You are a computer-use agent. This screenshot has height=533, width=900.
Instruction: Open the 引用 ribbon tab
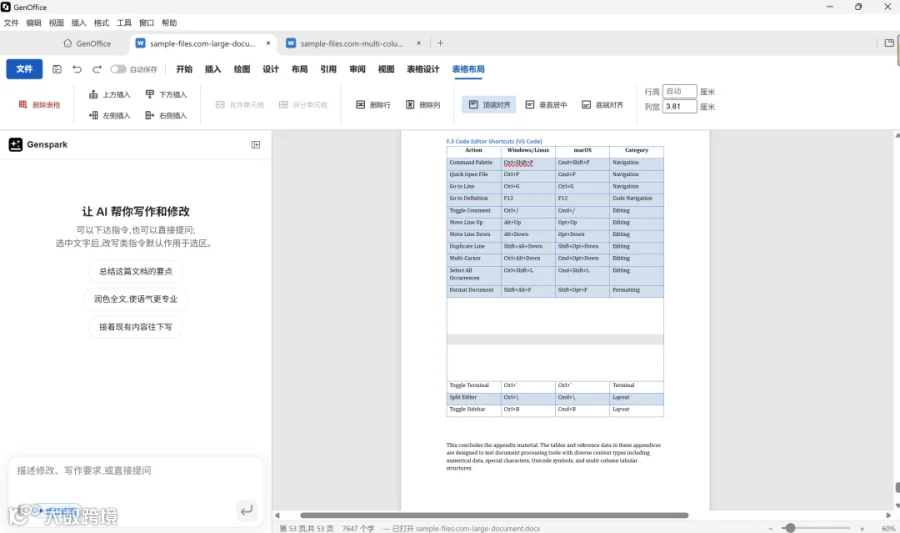coord(328,69)
